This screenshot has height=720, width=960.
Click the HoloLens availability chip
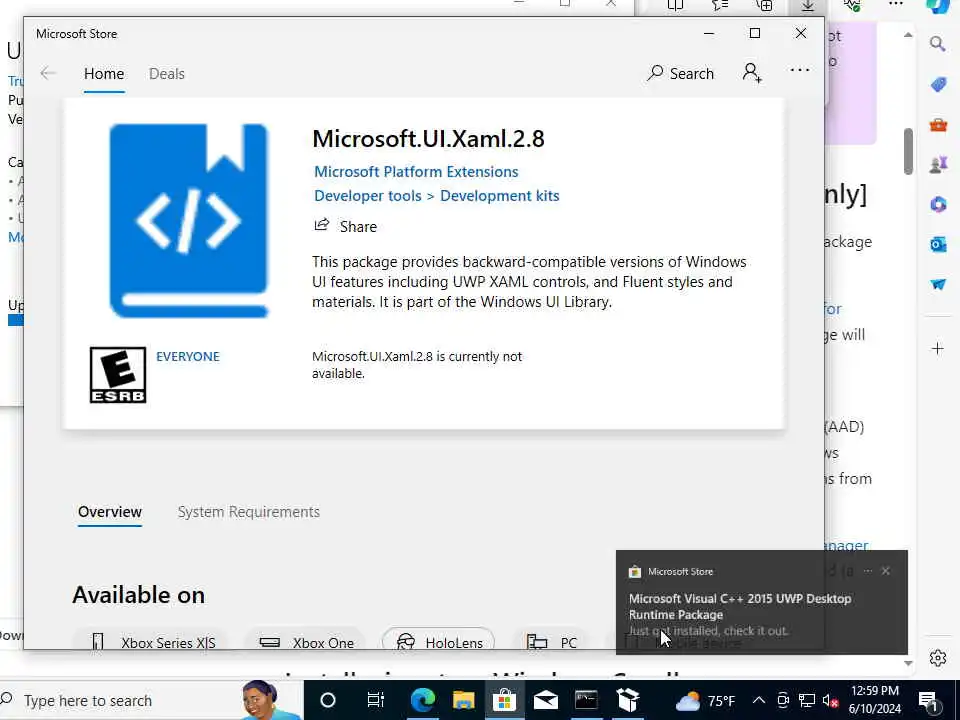pos(438,642)
